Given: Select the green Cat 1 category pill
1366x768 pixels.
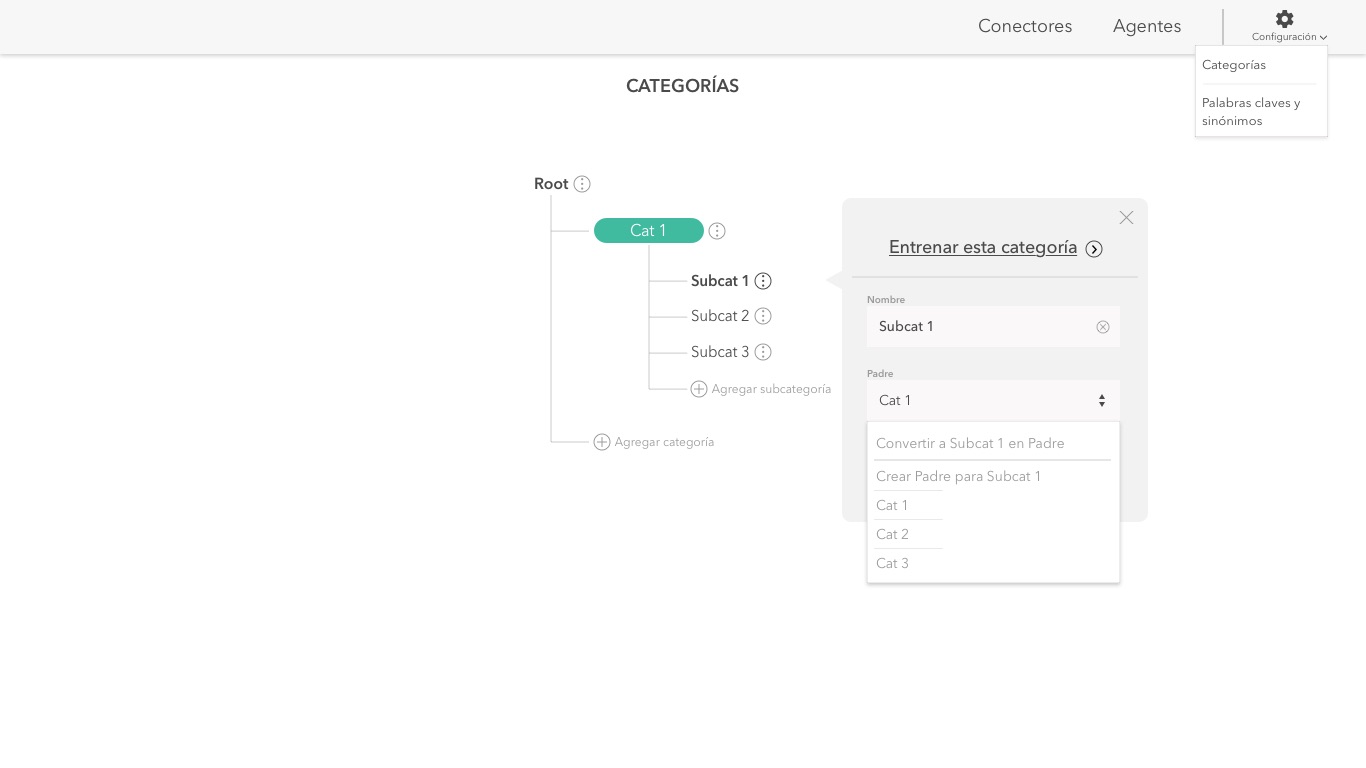Looking at the screenshot, I should pos(649,231).
